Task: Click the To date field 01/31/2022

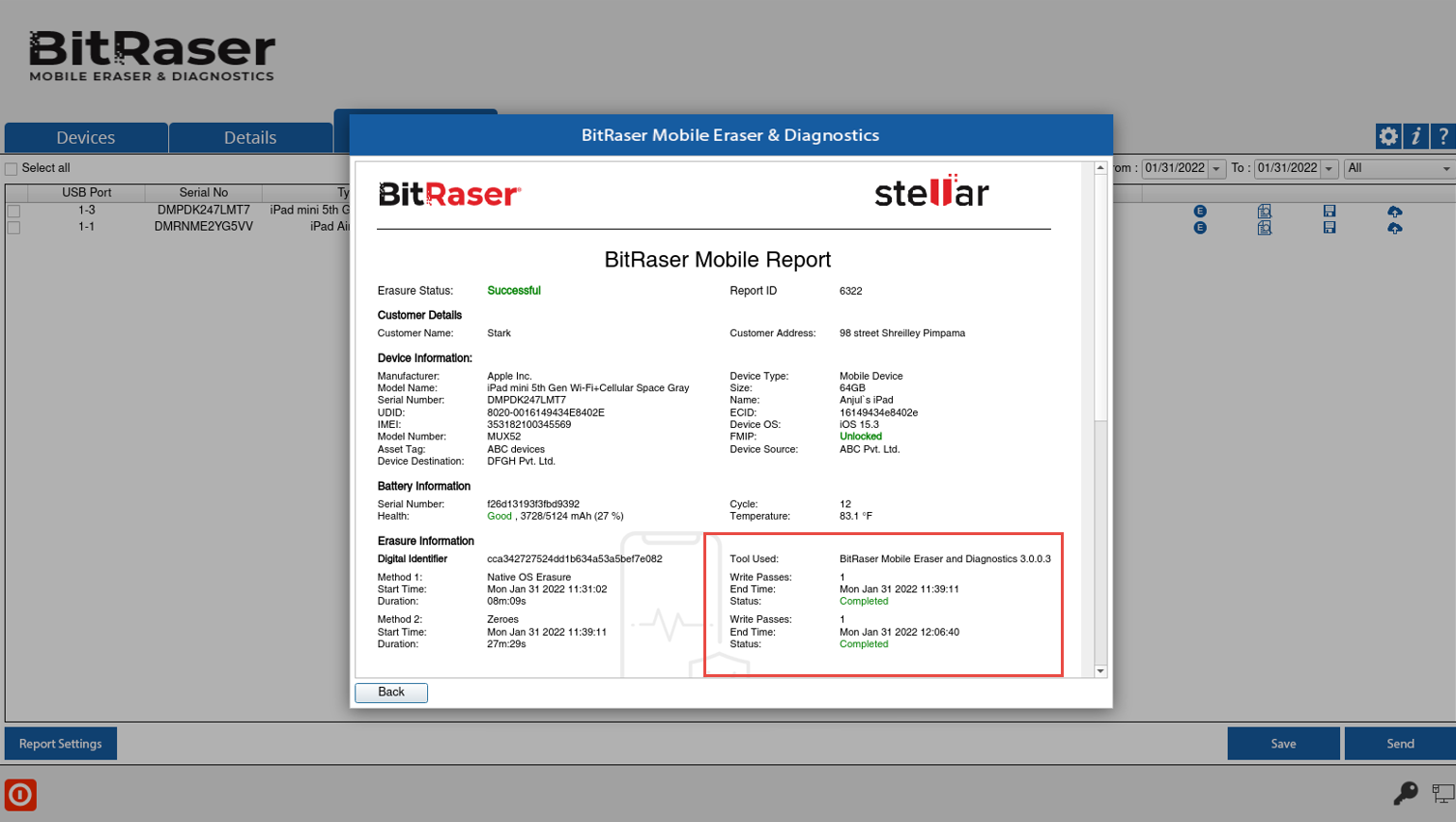Action: point(1288,168)
